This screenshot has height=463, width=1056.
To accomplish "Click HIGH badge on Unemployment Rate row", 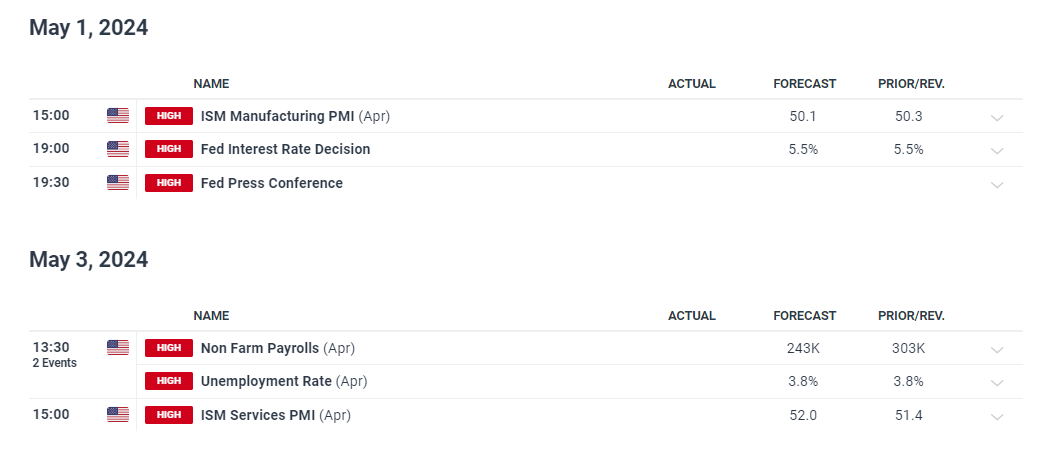I will click(x=169, y=381).
